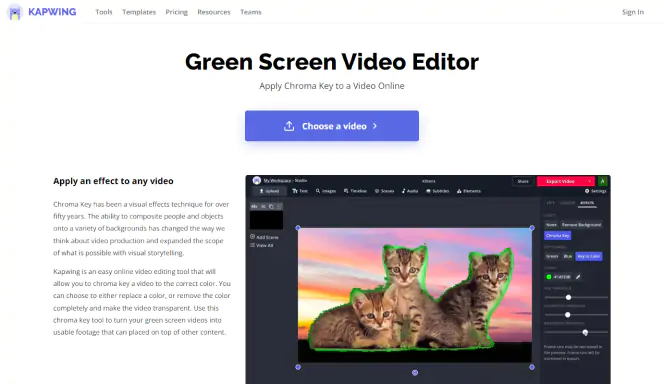Open the Text tool in studio toolbar
This screenshot has height=384, width=664.
300,191
